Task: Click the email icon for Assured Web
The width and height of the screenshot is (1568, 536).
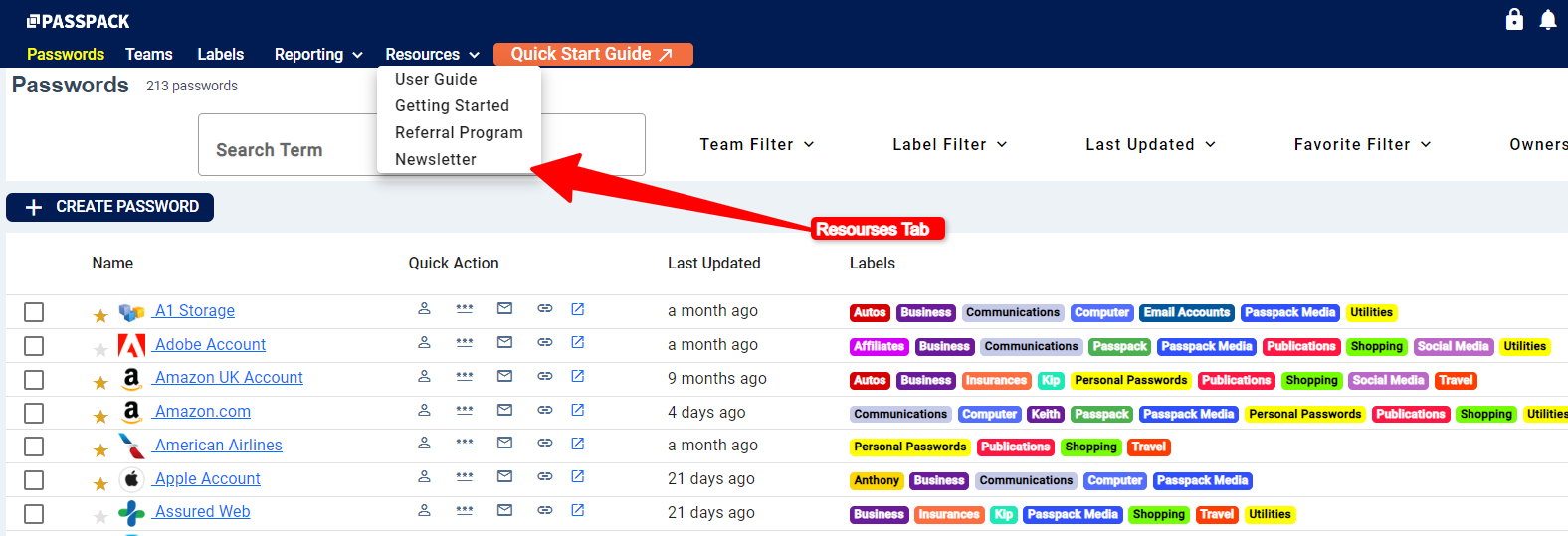Action: (x=504, y=510)
